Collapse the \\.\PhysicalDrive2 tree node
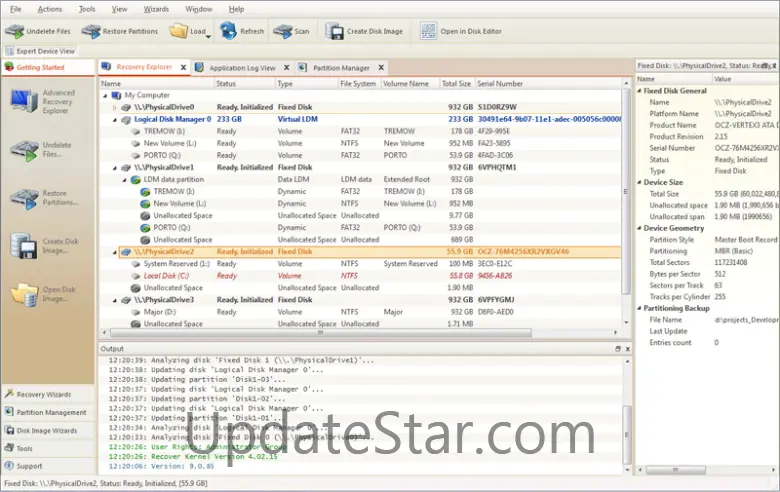 [114, 252]
